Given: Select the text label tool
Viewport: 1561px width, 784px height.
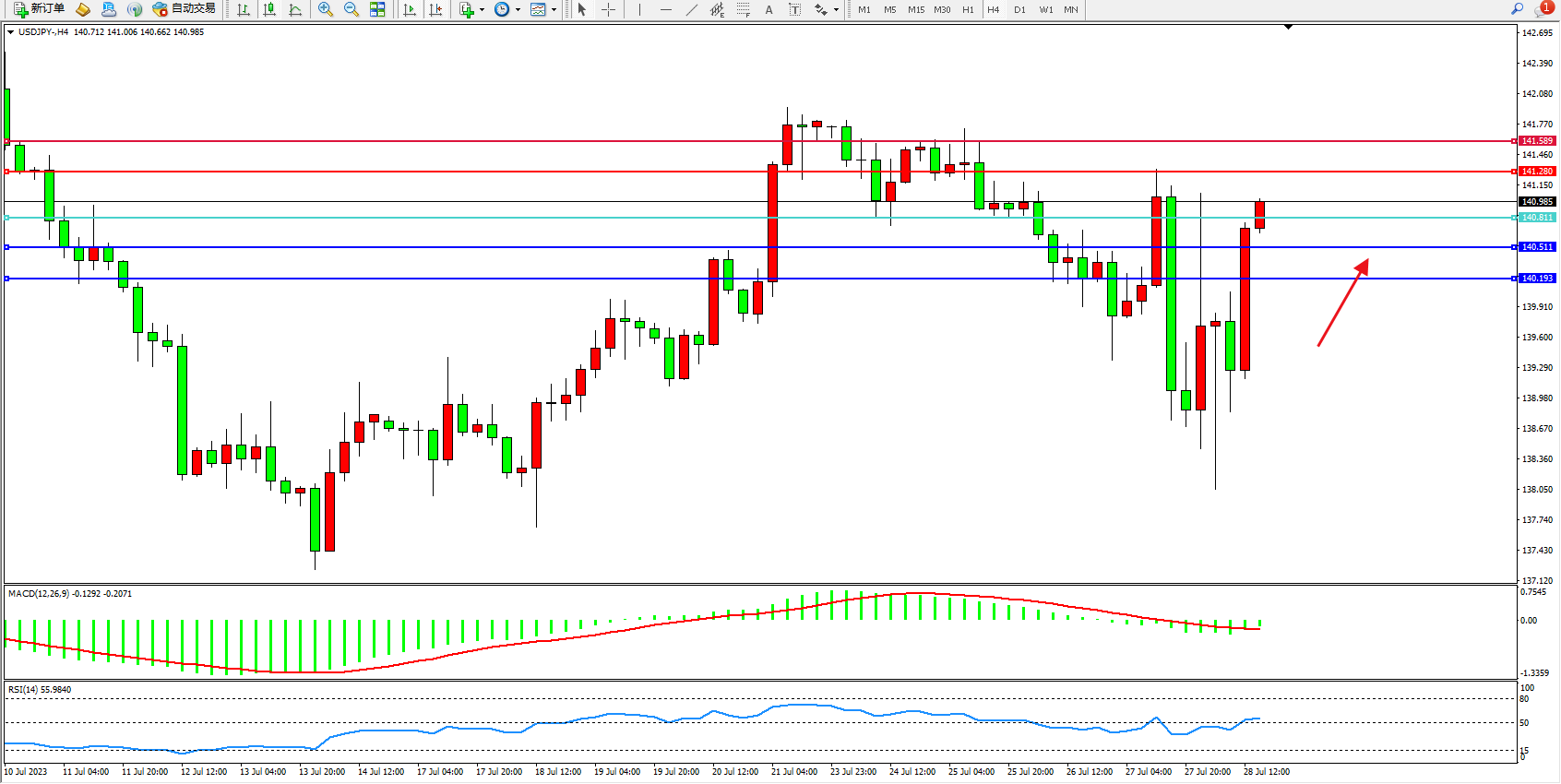Looking at the screenshot, I should [x=794, y=9].
